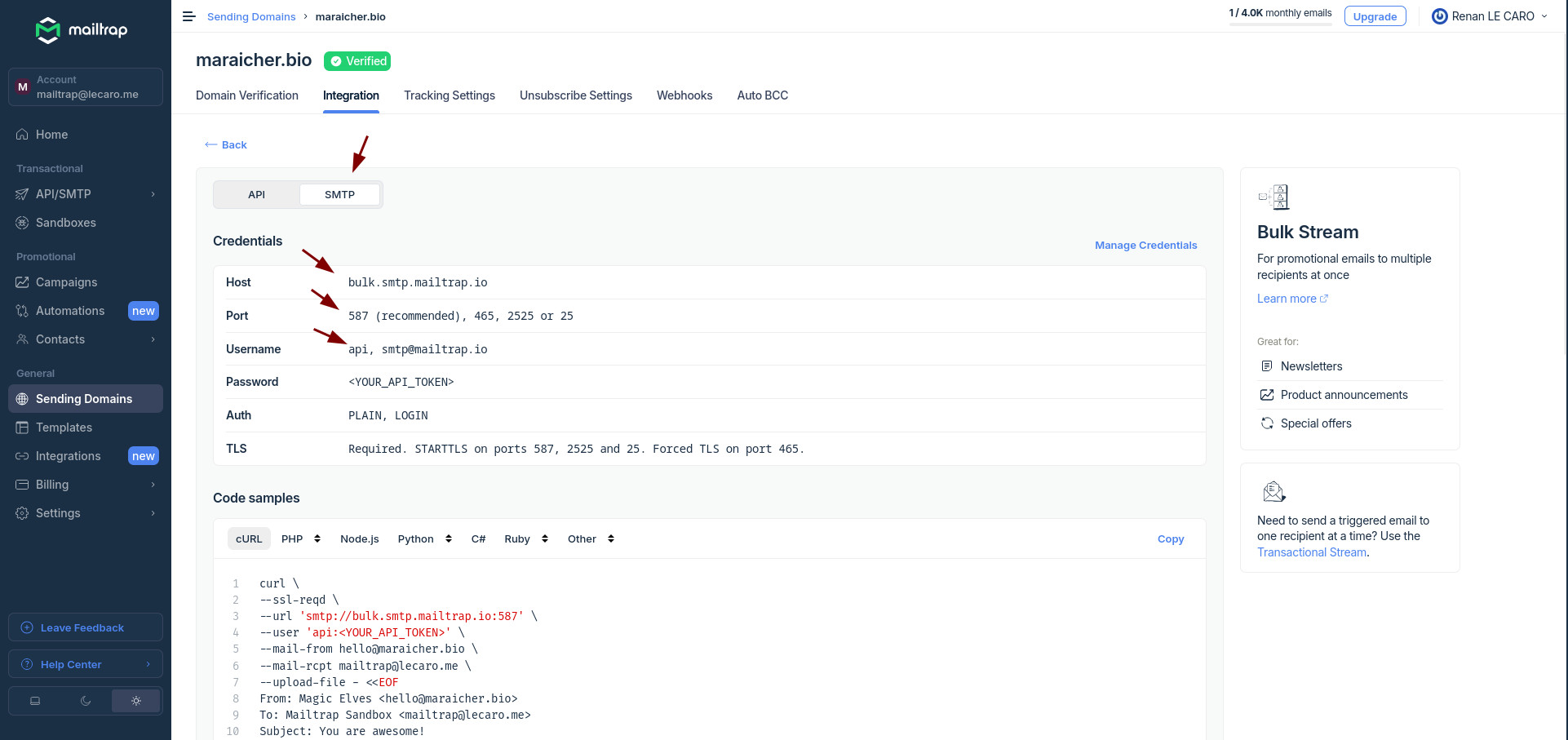Open the Webhooks tab

(x=684, y=95)
